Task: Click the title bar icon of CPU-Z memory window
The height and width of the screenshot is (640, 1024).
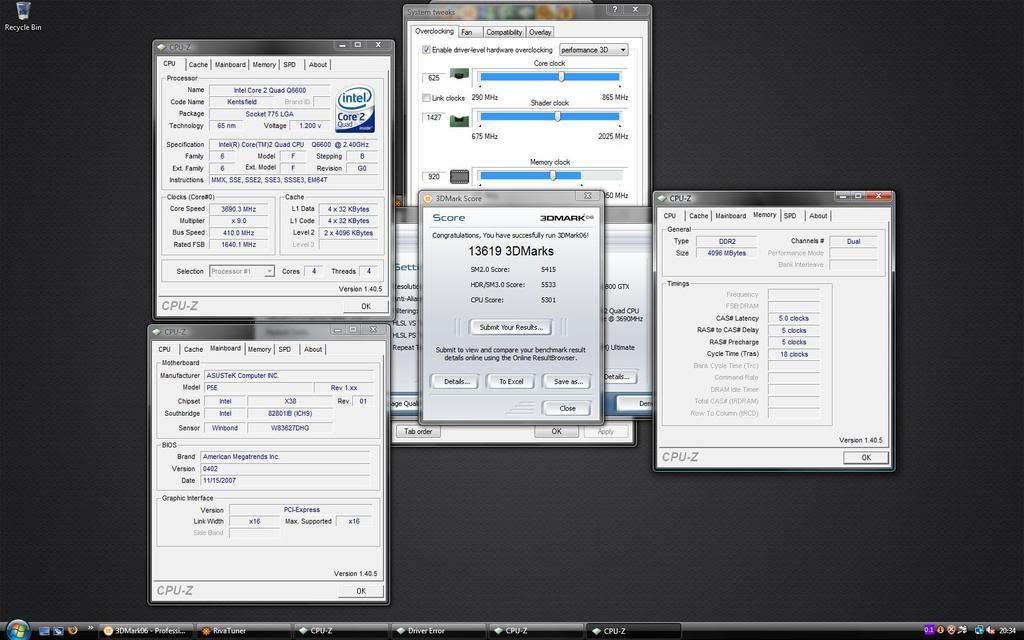Action: [662, 198]
